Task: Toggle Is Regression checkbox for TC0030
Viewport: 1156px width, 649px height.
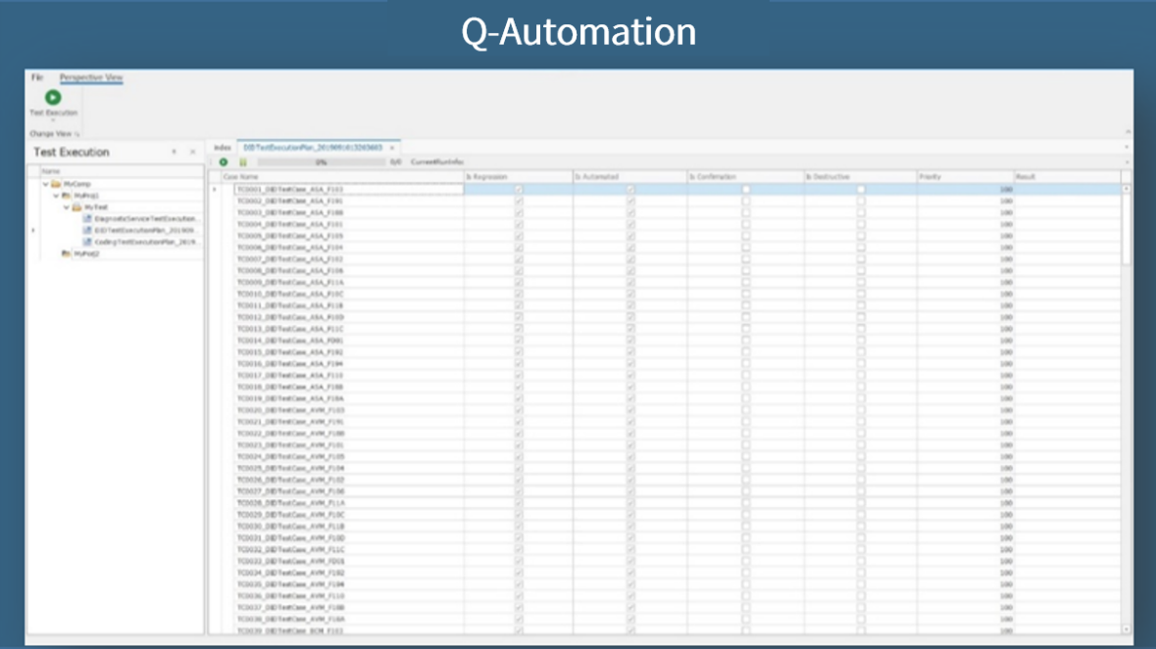Action: click(x=518, y=527)
